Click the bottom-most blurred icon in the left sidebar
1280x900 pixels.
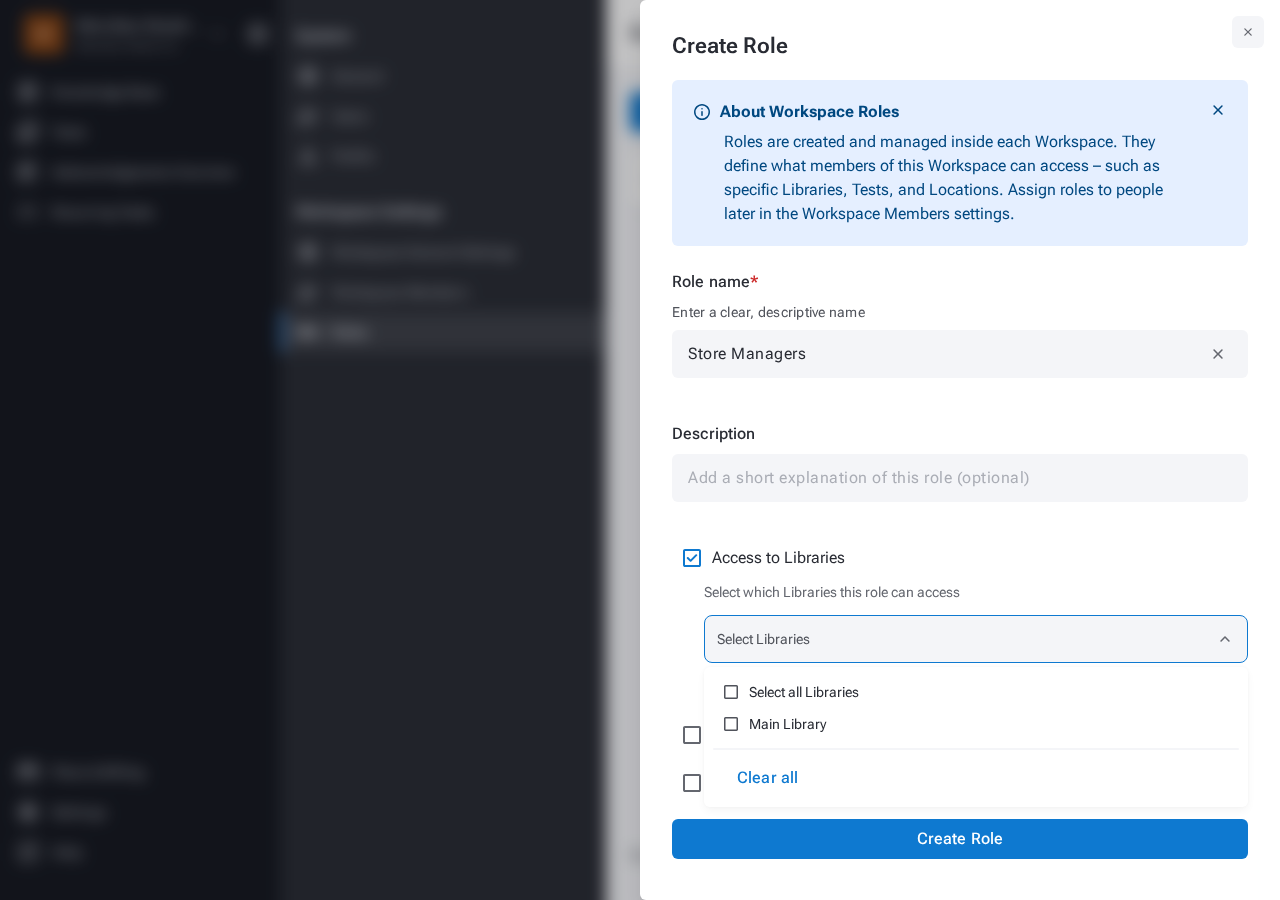click(28, 852)
